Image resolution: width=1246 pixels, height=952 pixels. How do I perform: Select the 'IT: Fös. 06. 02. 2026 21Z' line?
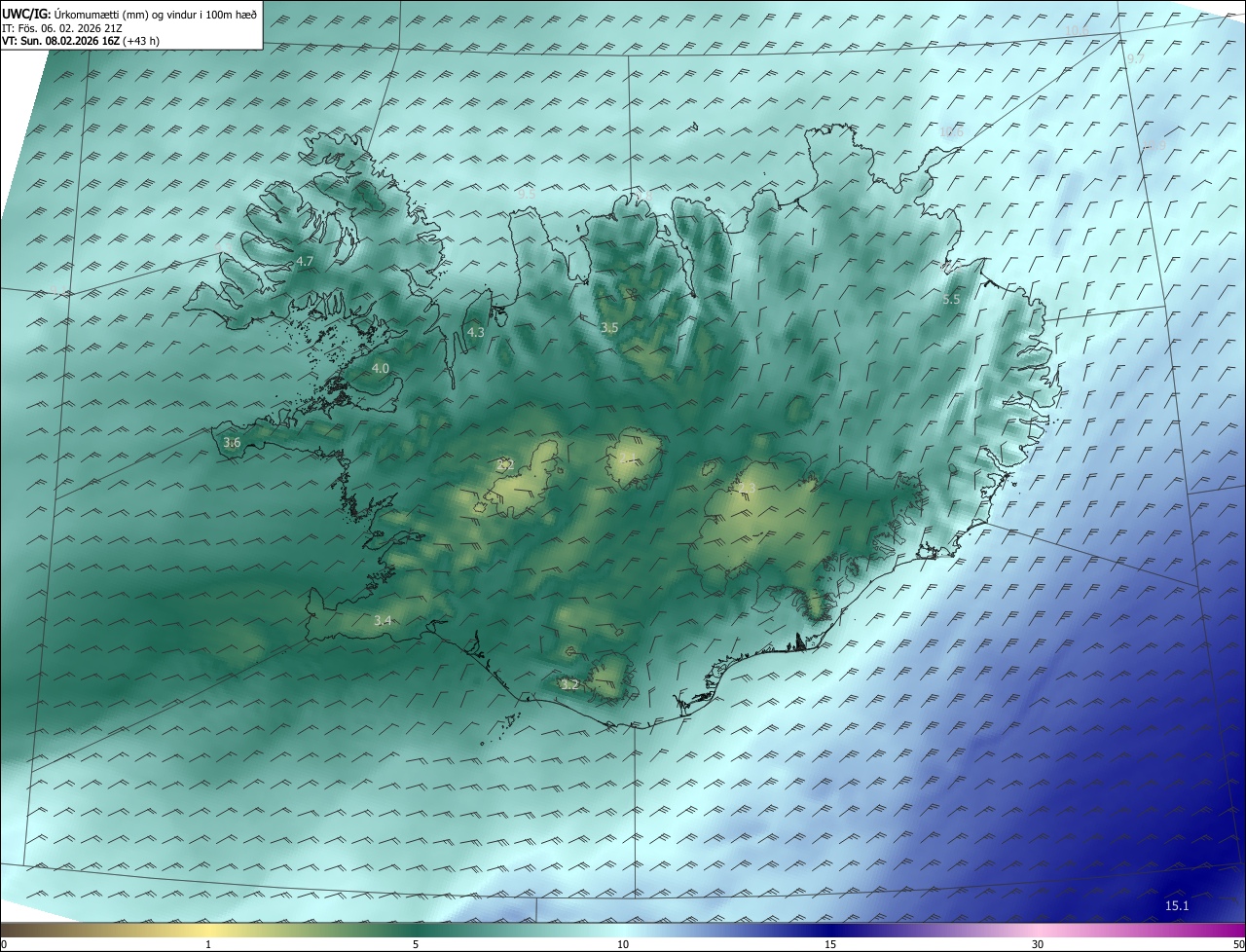(61, 28)
